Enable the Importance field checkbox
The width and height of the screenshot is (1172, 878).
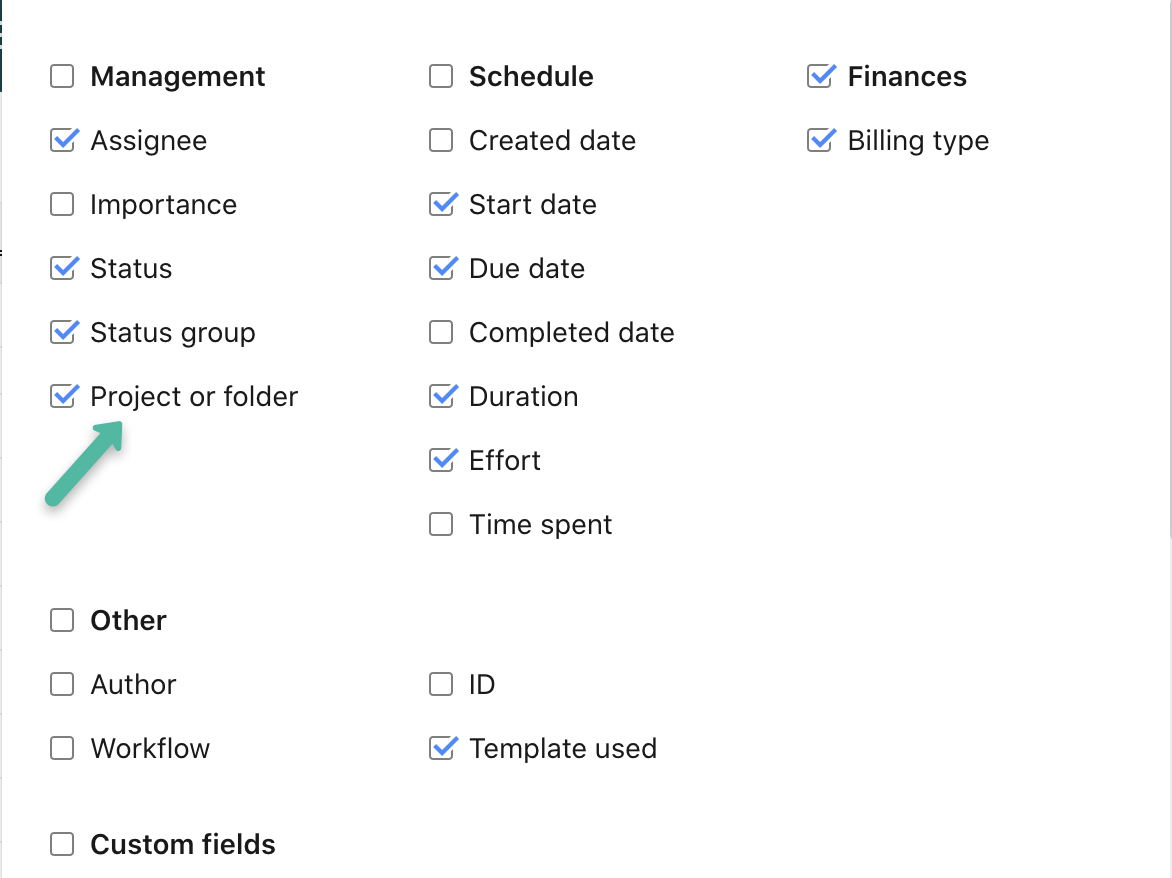click(x=62, y=205)
